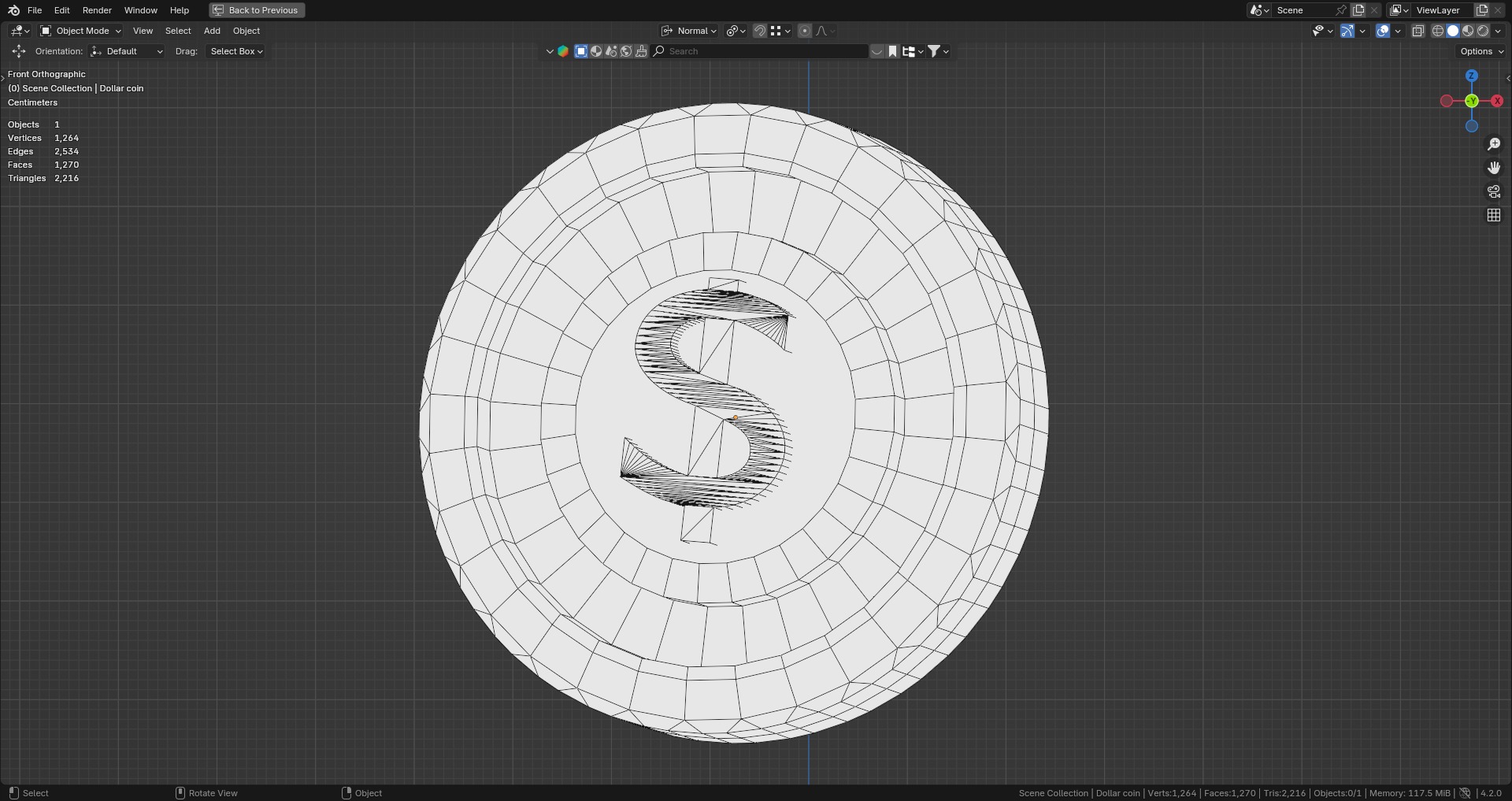Open the scene browse icon dropdown
The height and width of the screenshot is (801, 1512).
click(1259, 10)
